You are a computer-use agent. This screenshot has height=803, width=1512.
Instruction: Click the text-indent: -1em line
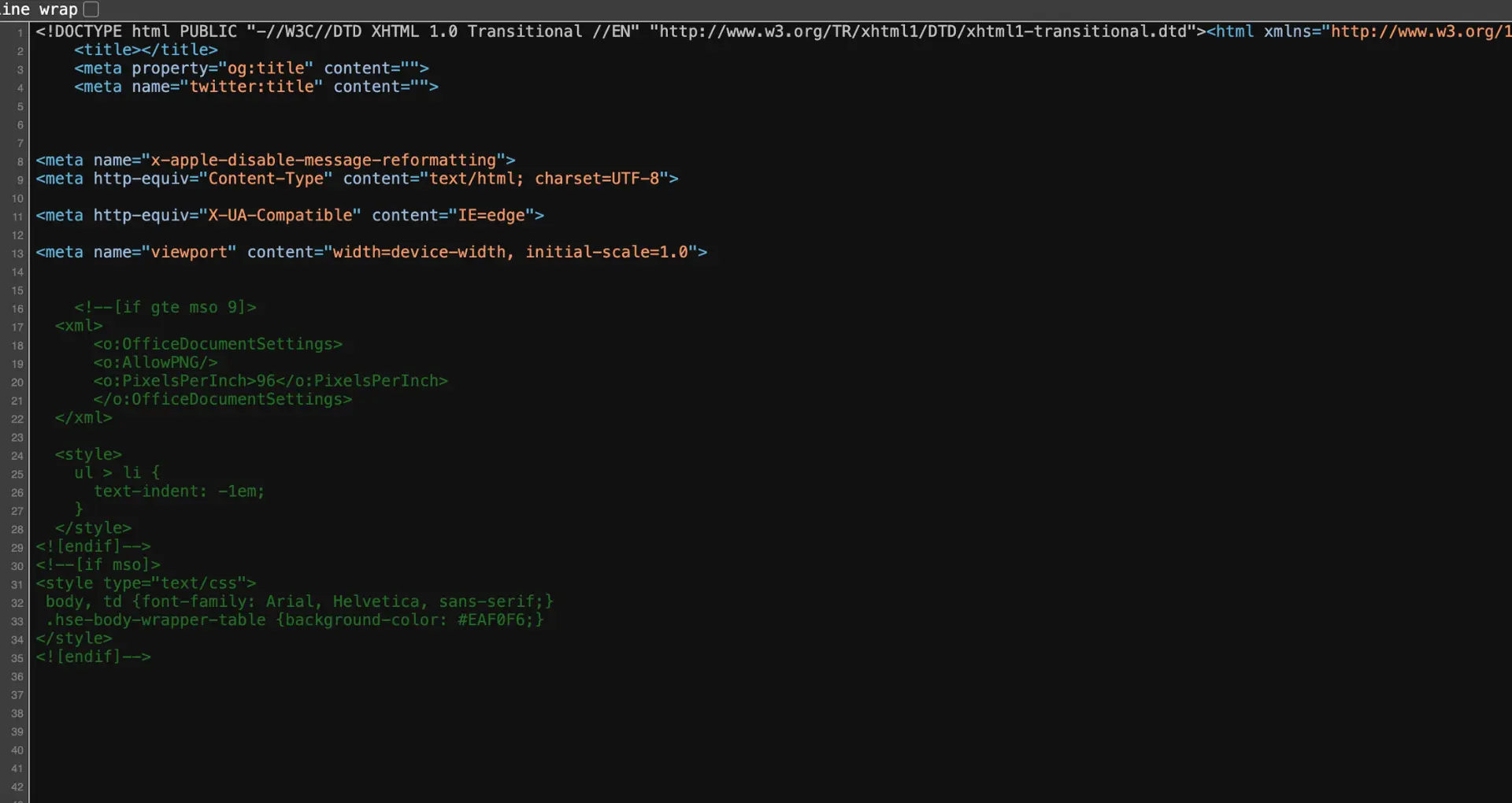180,491
